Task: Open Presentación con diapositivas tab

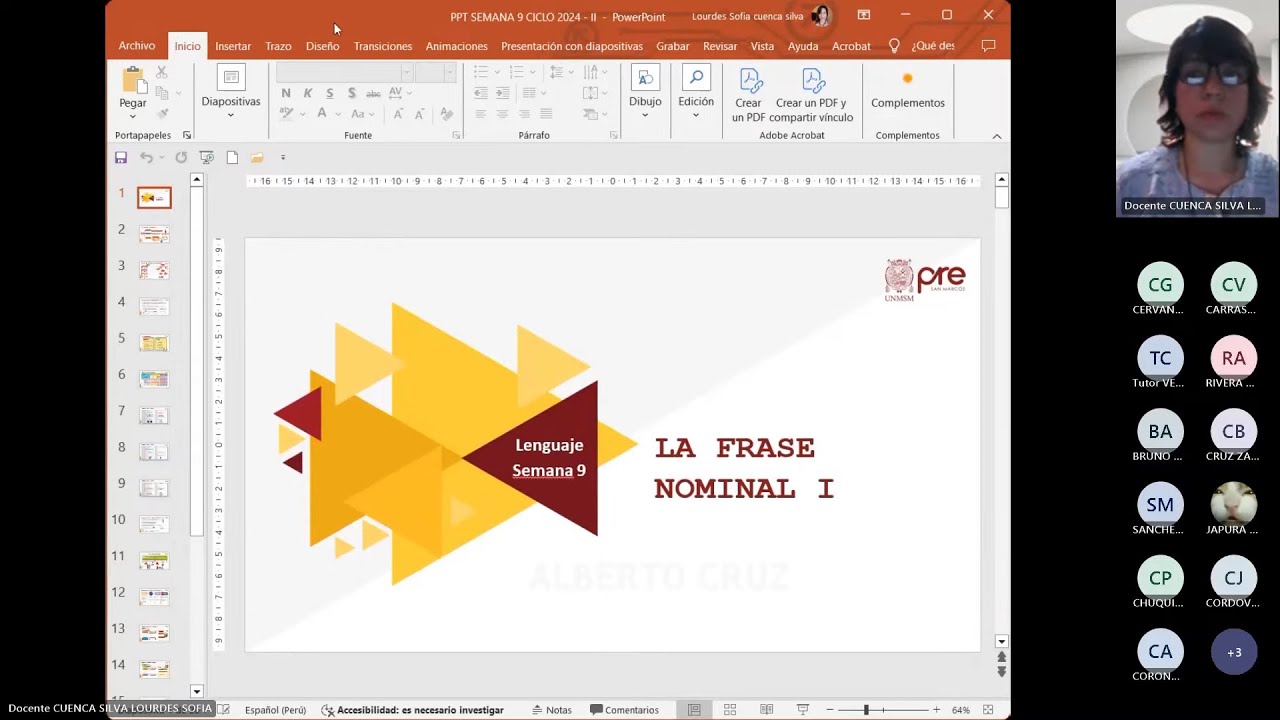Action: pos(572,46)
